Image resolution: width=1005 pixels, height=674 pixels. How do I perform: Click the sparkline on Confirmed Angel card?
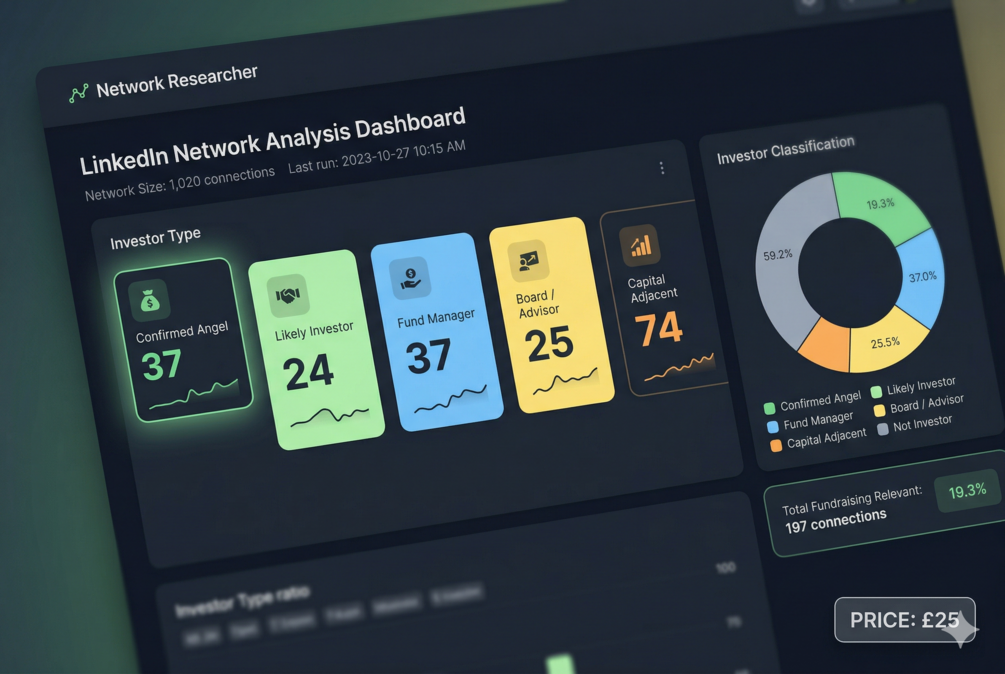coord(194,394)
